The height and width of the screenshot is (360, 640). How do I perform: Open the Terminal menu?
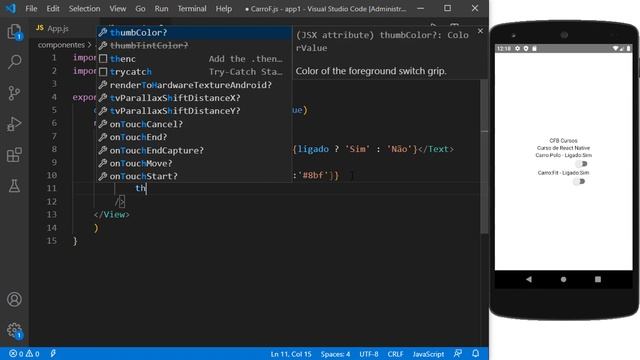[x=192, y=9]
